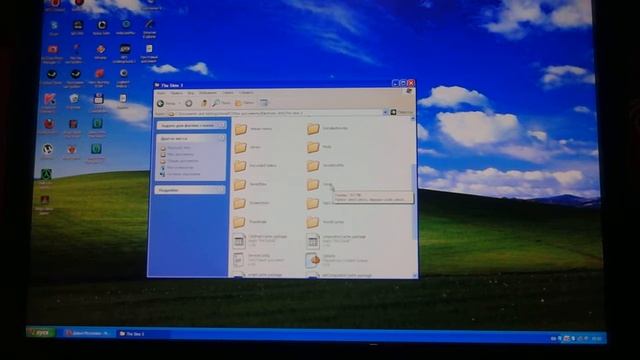Select the Recorded Videos folder
This screenshot has height=360, width=640.
pyautogui.click(x=255, y=166)
